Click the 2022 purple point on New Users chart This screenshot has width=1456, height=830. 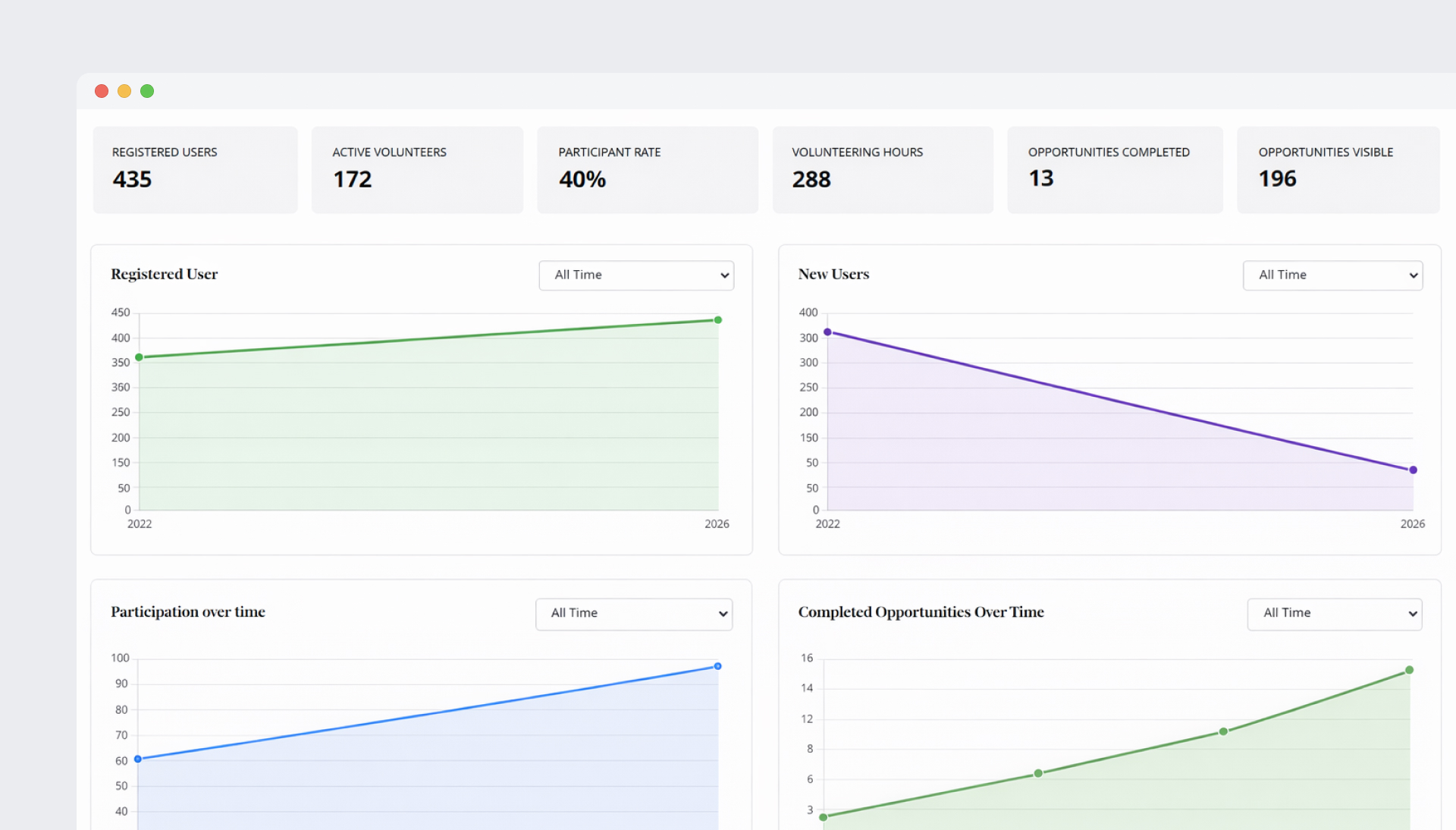pos(827,332)
